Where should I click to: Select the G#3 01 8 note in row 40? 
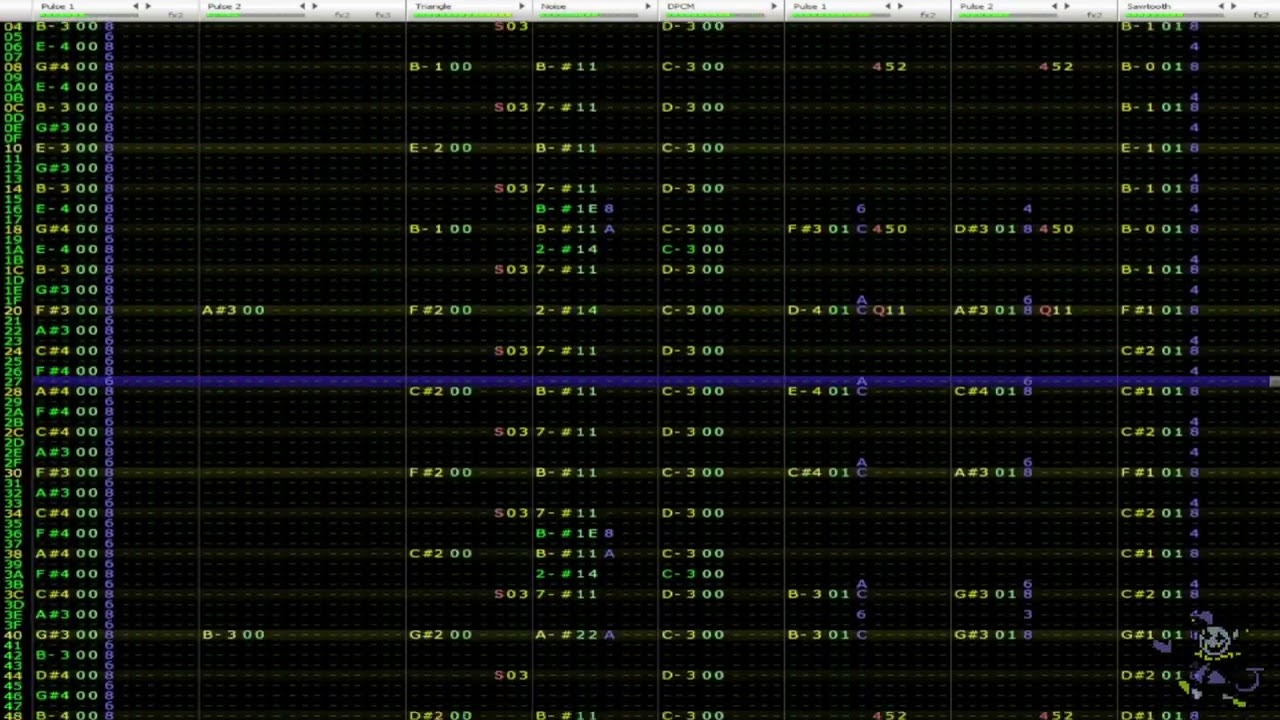pyautogui.click(x=994, y=634)
